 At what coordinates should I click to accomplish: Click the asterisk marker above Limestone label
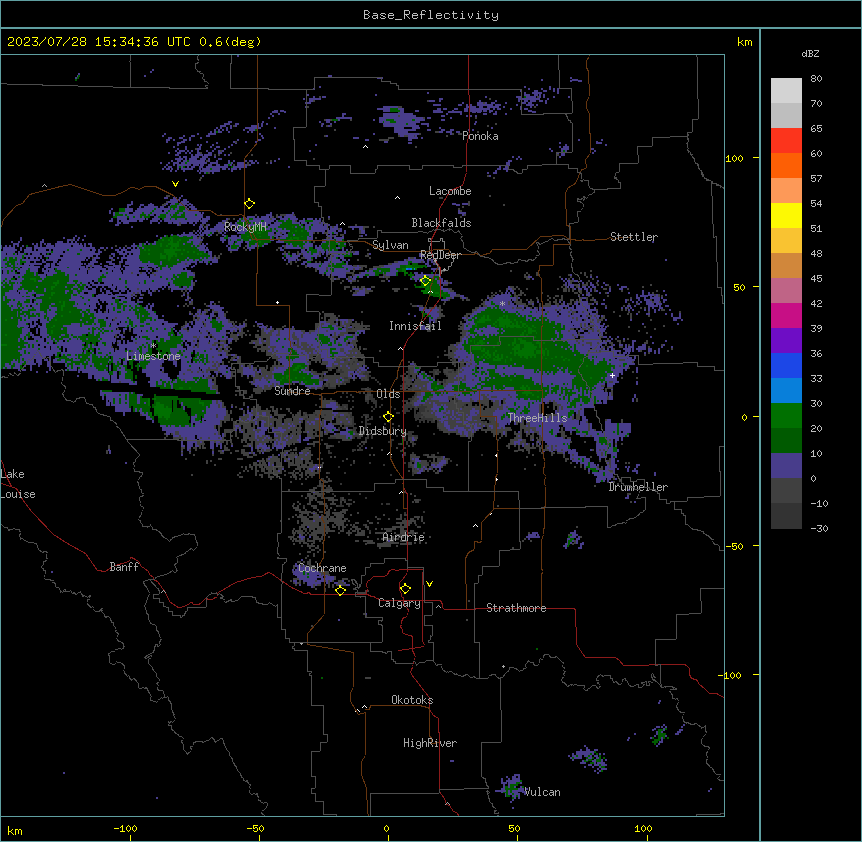tap(153, 346)
